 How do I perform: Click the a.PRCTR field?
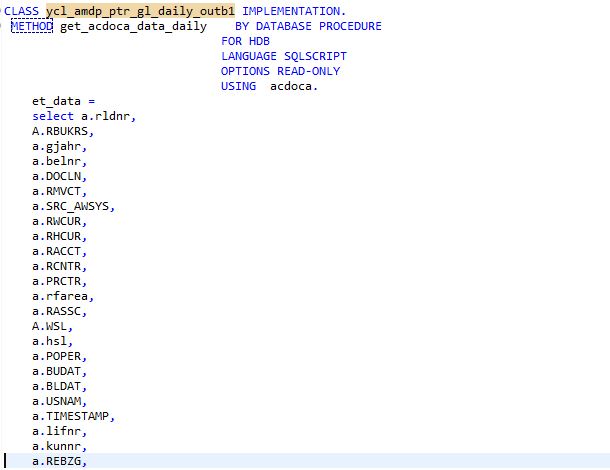point(60,281)
